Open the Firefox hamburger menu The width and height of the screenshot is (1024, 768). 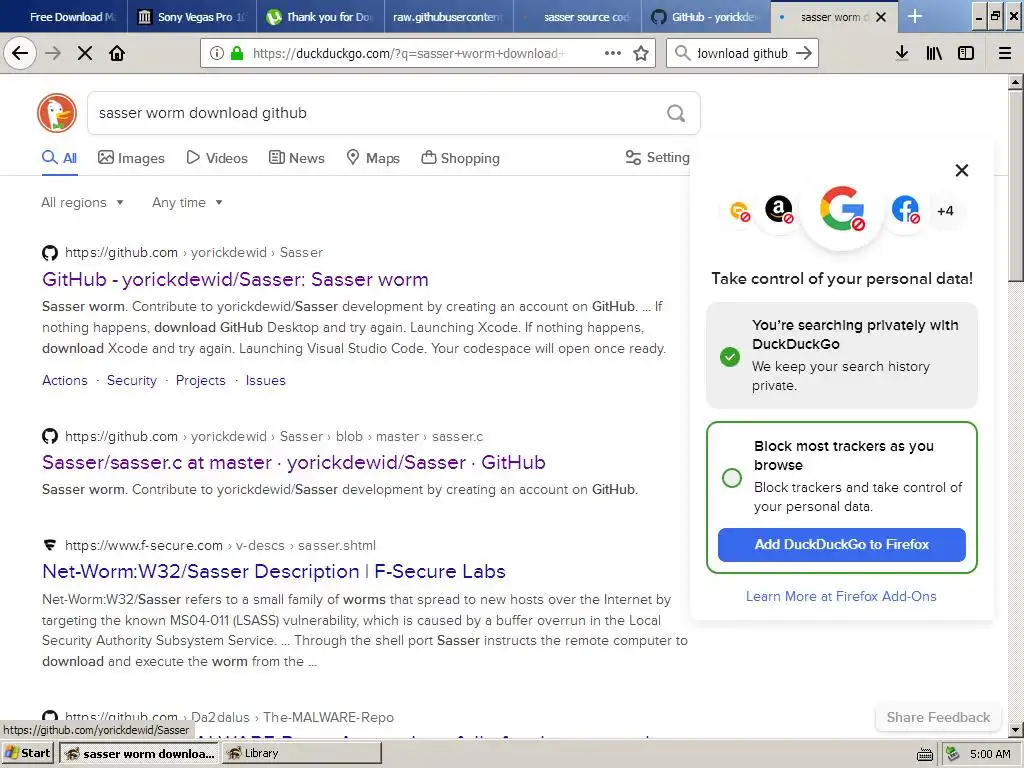tap(1005, 53)
